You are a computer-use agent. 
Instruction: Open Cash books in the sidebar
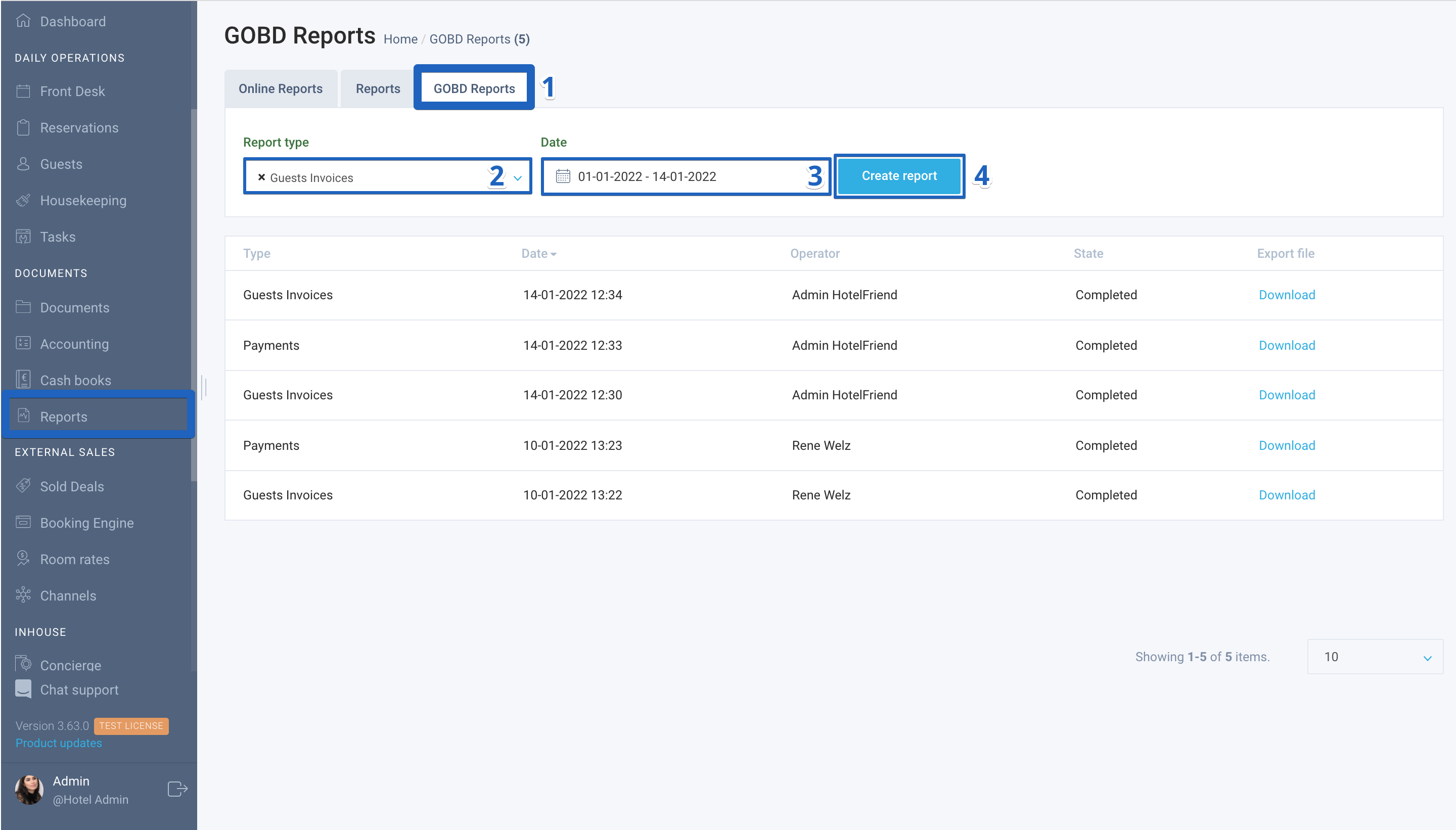click(x=75, y=380)
